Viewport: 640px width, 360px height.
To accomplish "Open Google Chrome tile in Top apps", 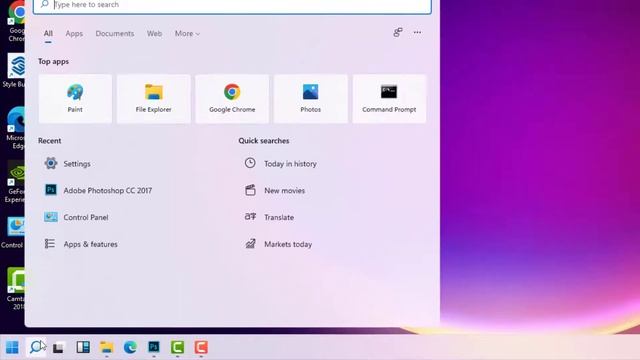I will [x=232, y=99].
